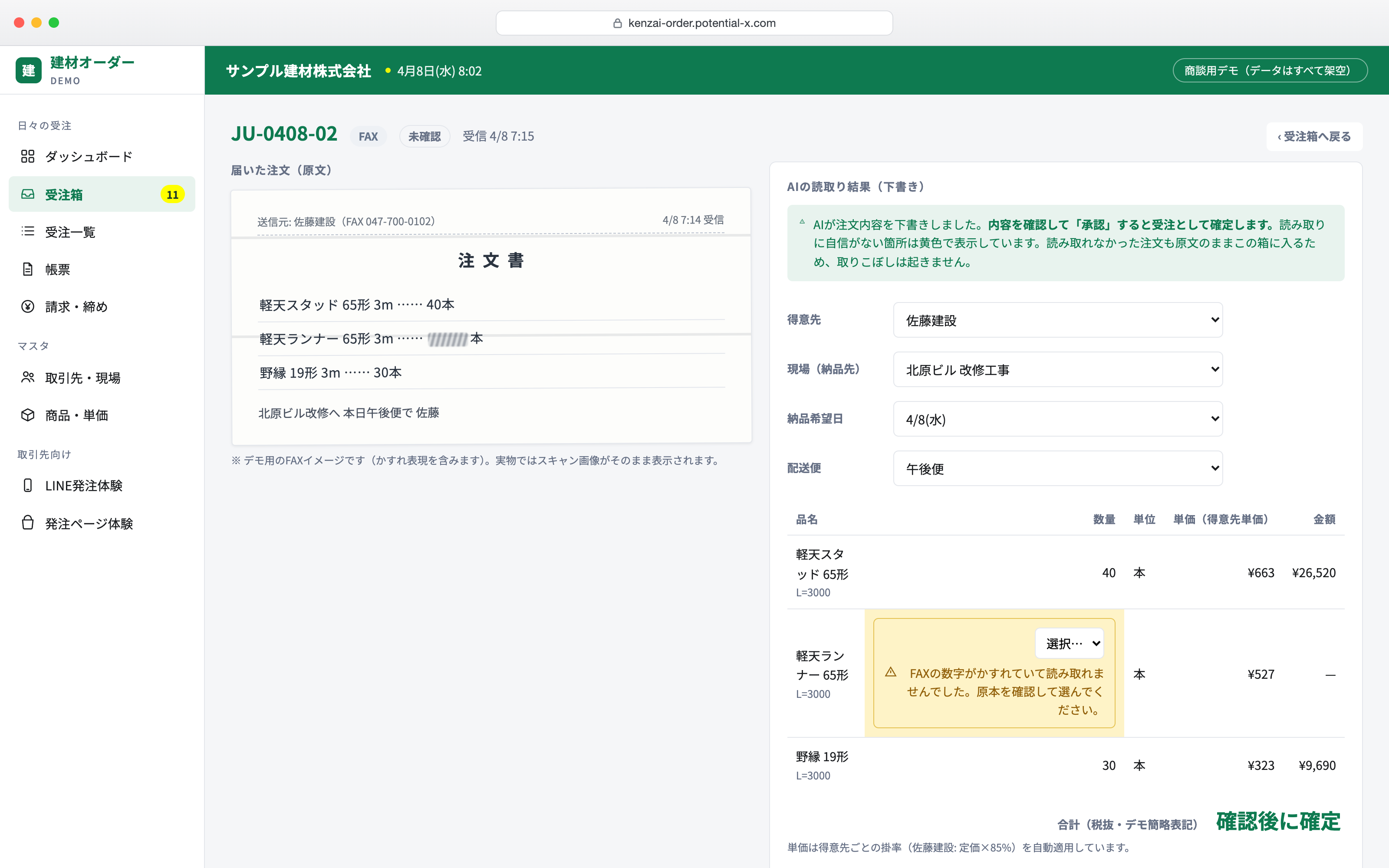Screen dimensions: 1389x868
Task: Expand the 配送便 dropdown 午後便
Action: tap(1057, 468)
